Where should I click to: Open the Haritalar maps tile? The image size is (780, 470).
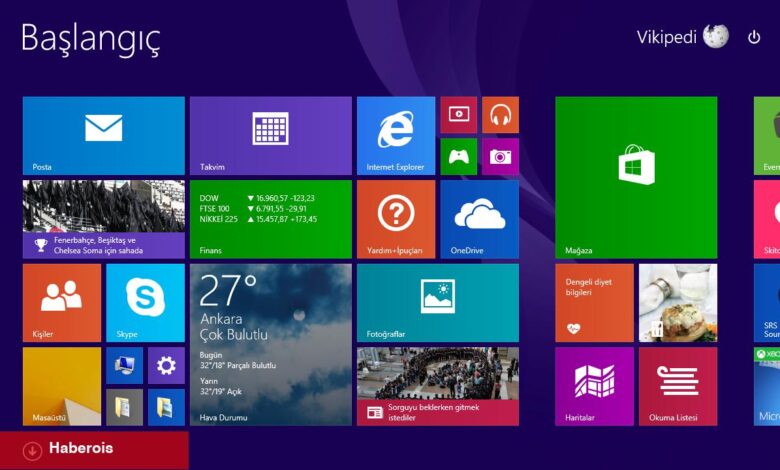point(594,386)
